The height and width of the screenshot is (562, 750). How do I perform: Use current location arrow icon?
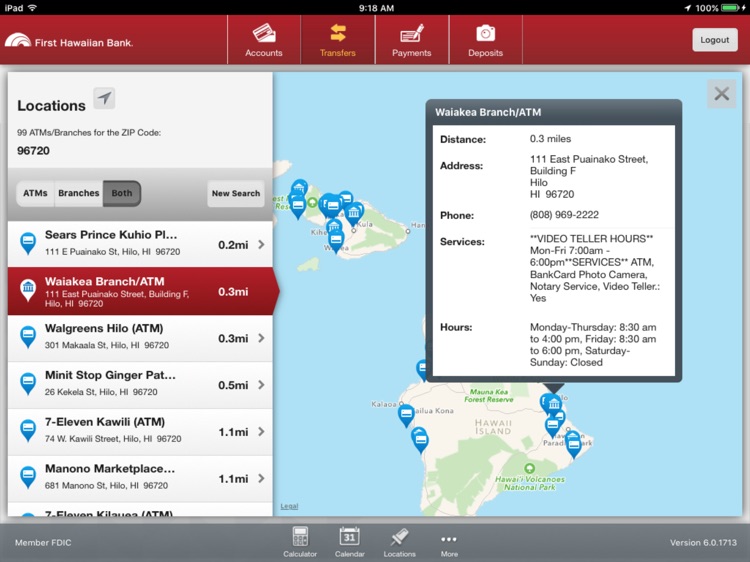tap(104, 99)
